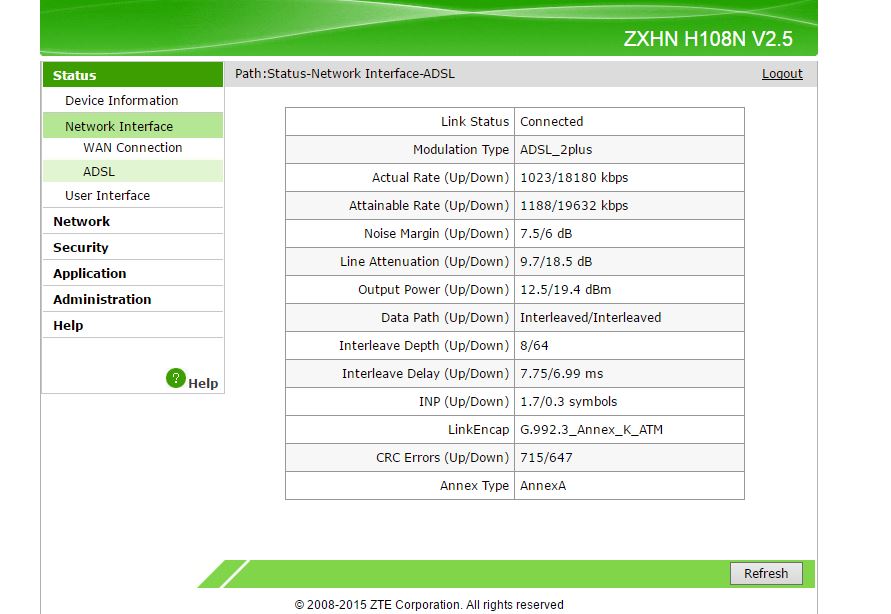
Task: Open the Status menu section
Action: pyautogui.click(x=133, y=75)
